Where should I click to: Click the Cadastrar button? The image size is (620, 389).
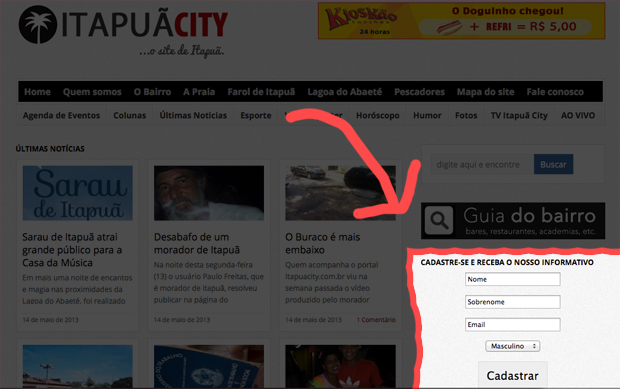(512, 375)
